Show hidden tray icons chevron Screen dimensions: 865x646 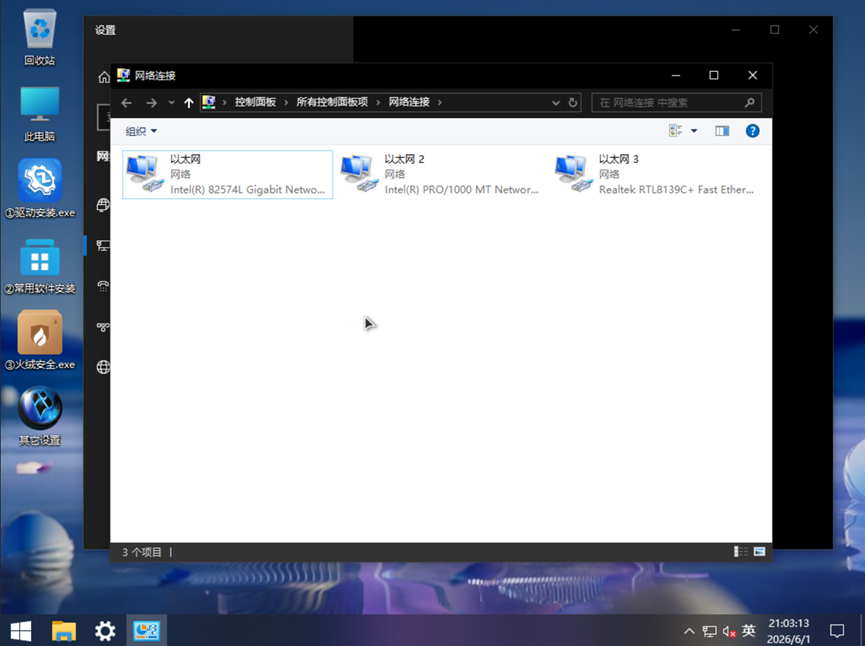click(689, 631)
